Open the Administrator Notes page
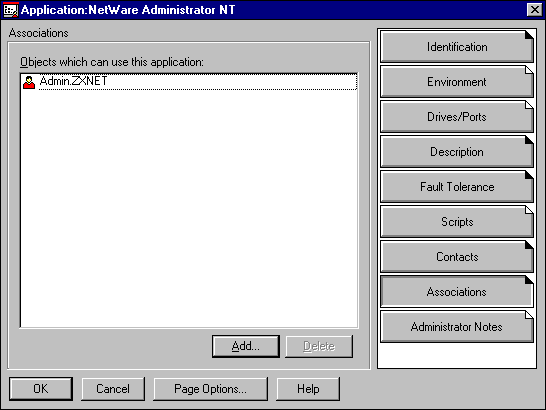546x410 pixels. (x=457, y=327)
